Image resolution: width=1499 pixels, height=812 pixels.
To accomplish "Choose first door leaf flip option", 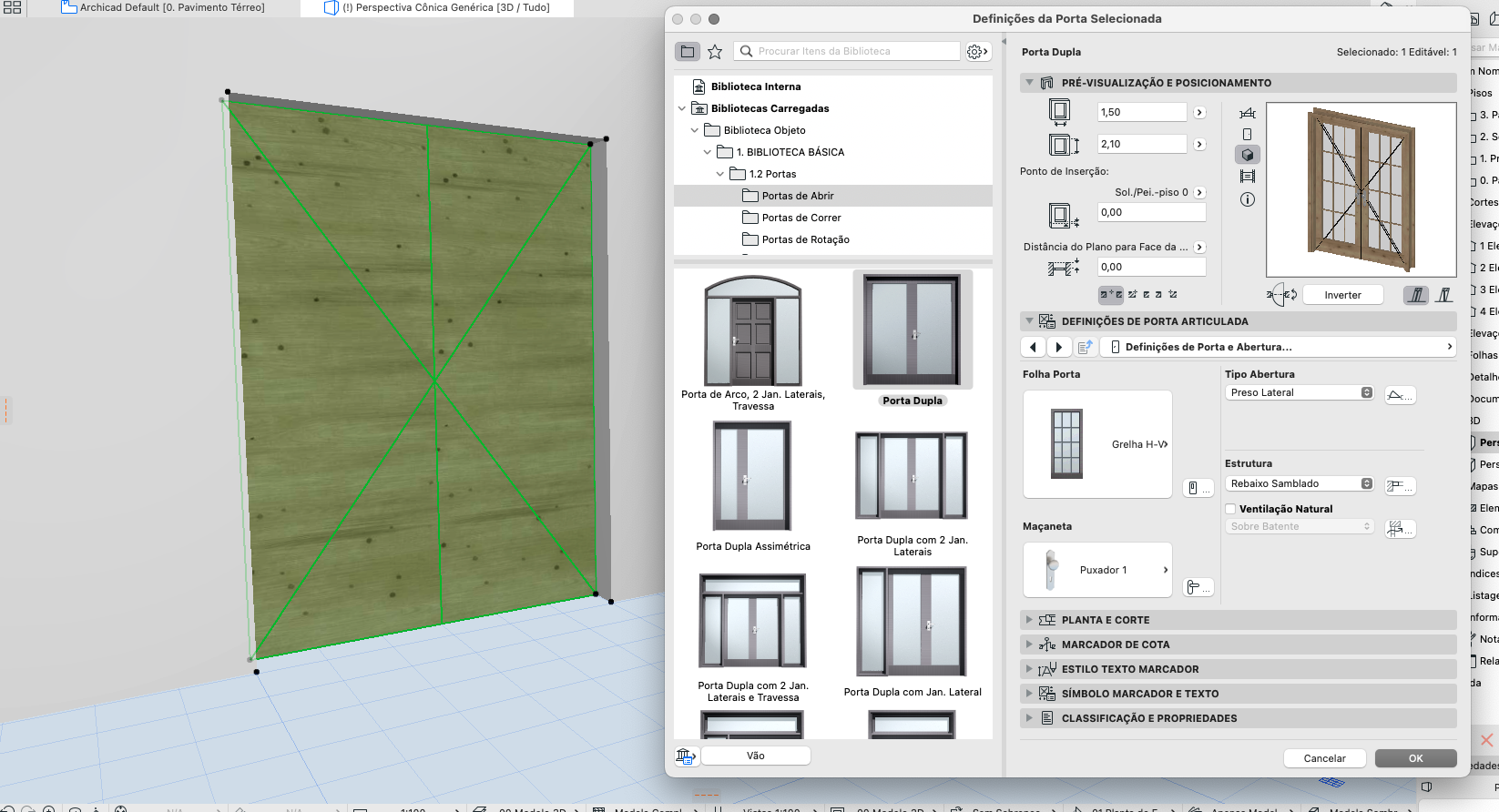I will coord(1416,295).
